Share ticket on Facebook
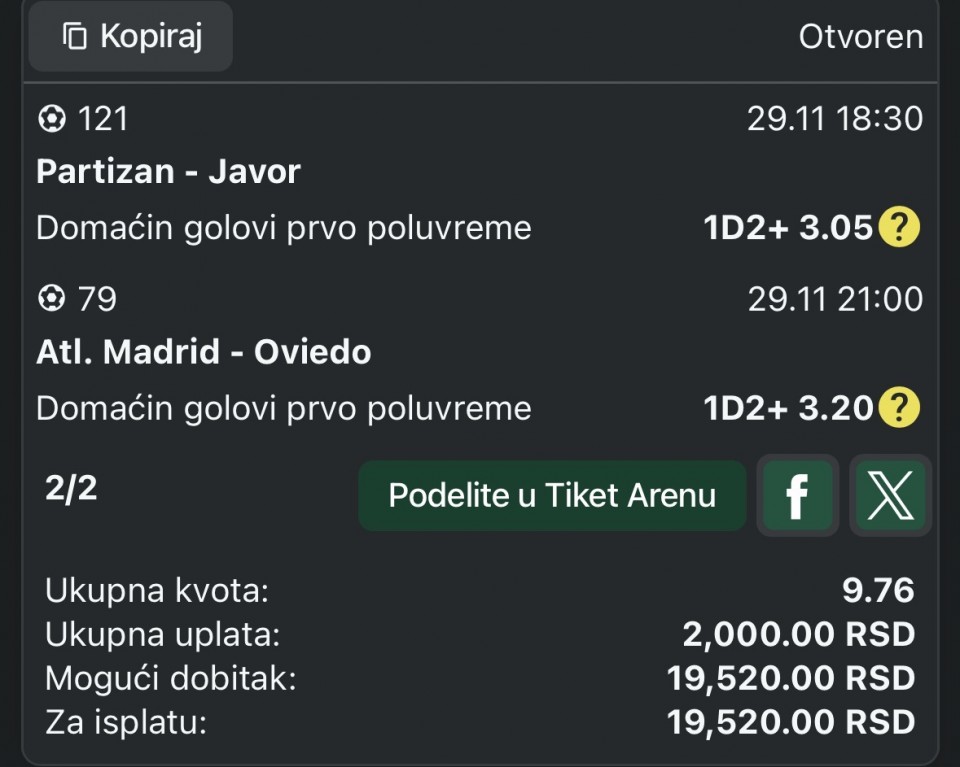Screen dimensions: 960x767 point(797,495)
